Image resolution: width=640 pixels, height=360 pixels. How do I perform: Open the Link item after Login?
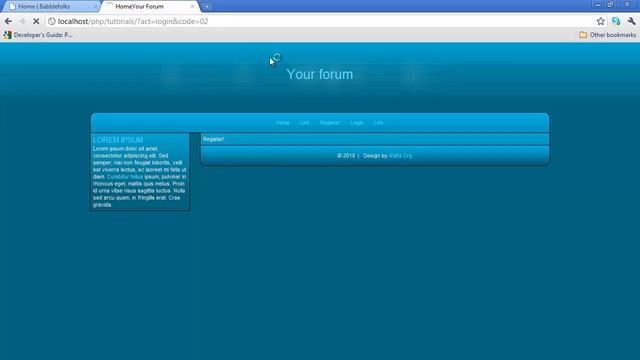click(x=378, y=123)
